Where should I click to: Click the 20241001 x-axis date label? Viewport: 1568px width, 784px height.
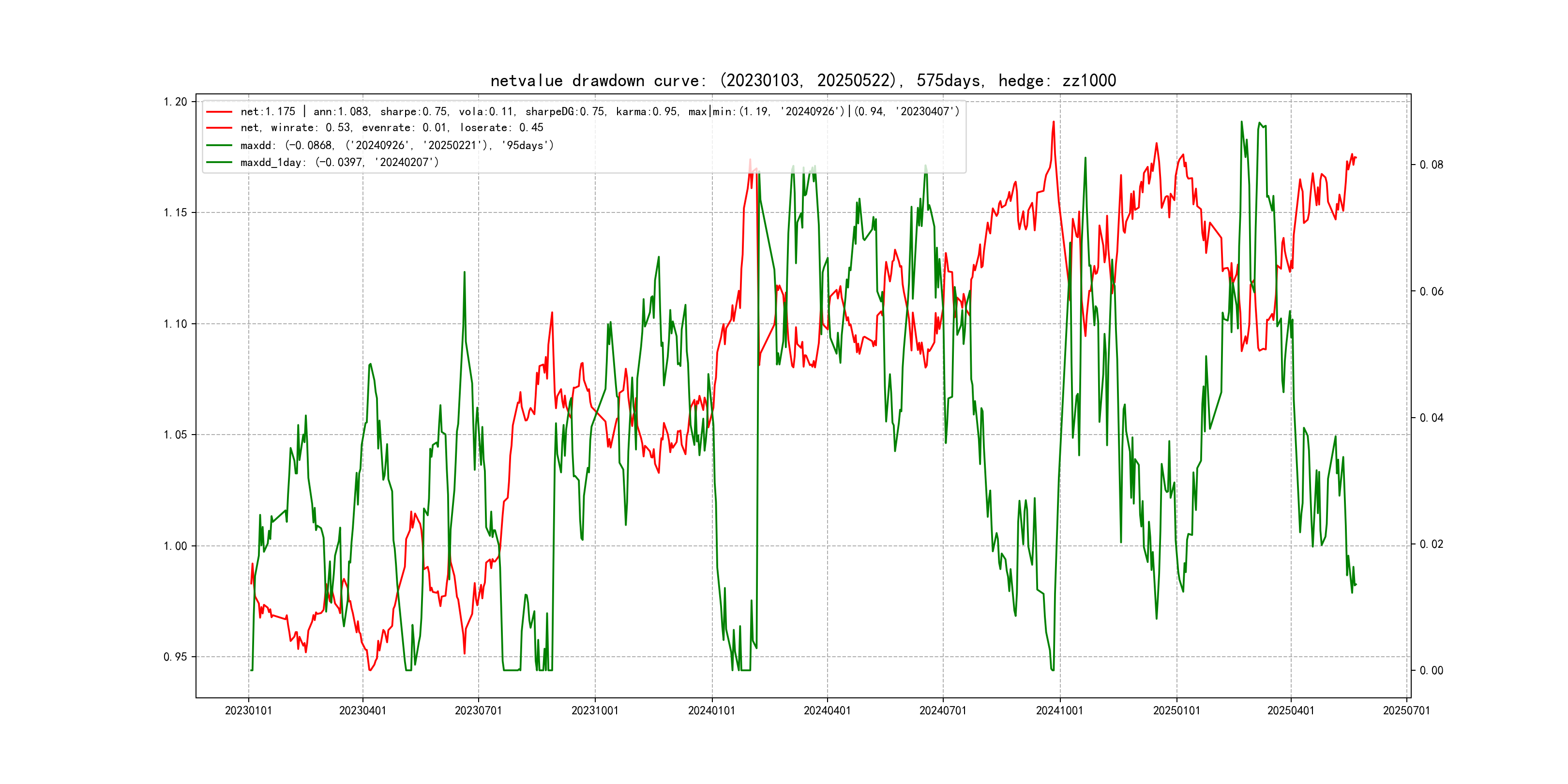click(x=1060, y=710)
